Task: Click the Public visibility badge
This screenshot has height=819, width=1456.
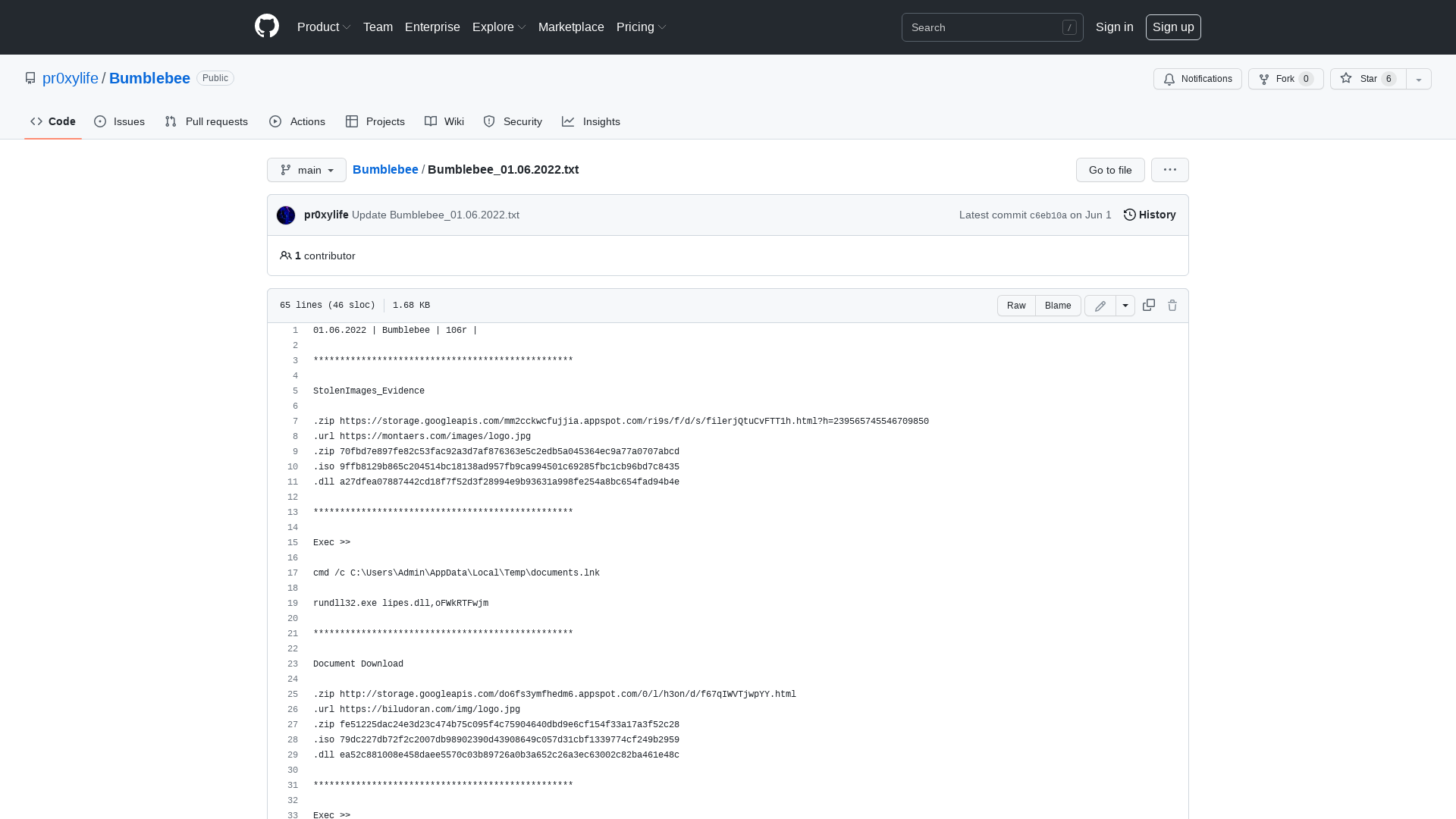Action: 215,78
